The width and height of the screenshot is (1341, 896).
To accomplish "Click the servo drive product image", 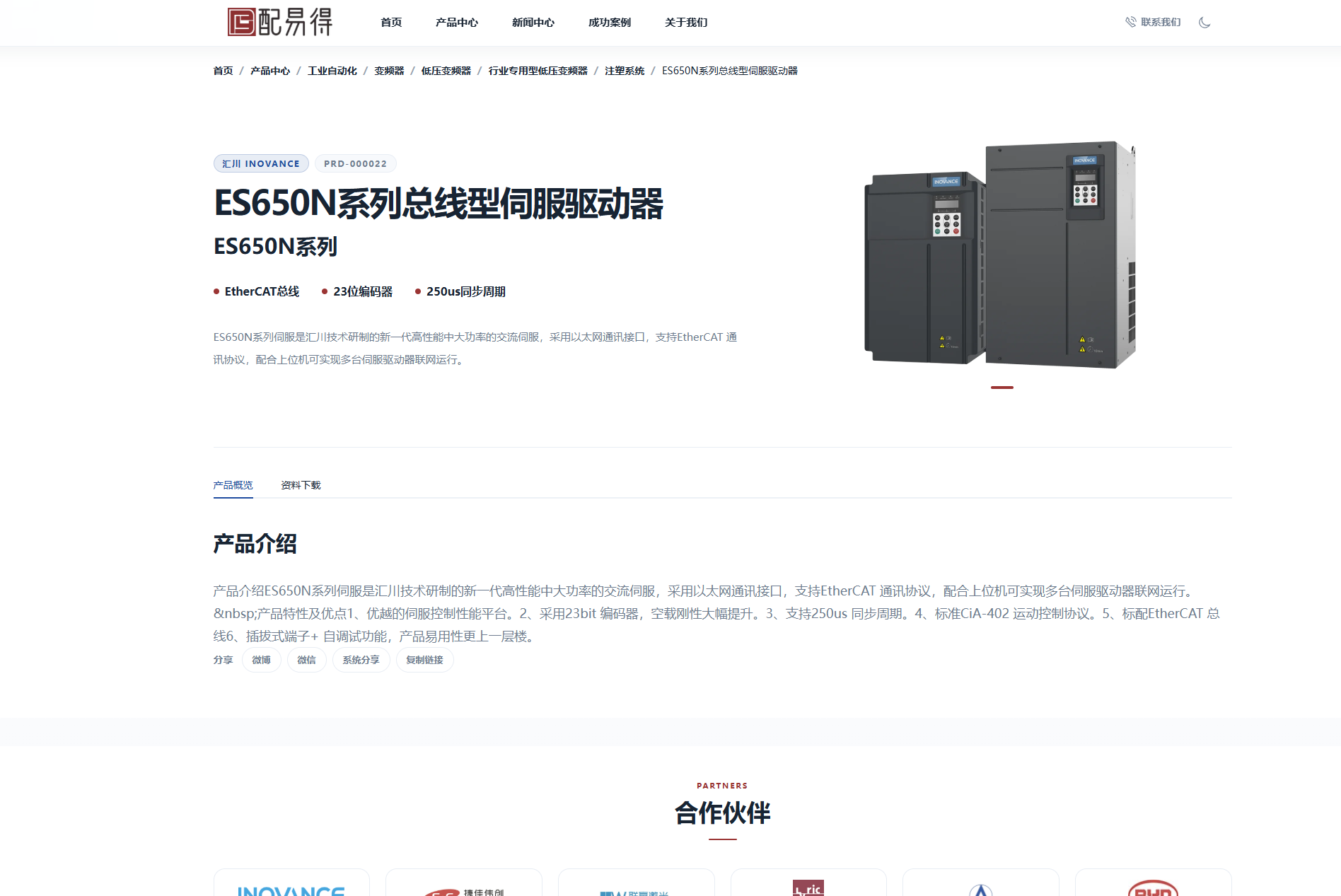I will pyautogui.click(x=1001, y=255).
